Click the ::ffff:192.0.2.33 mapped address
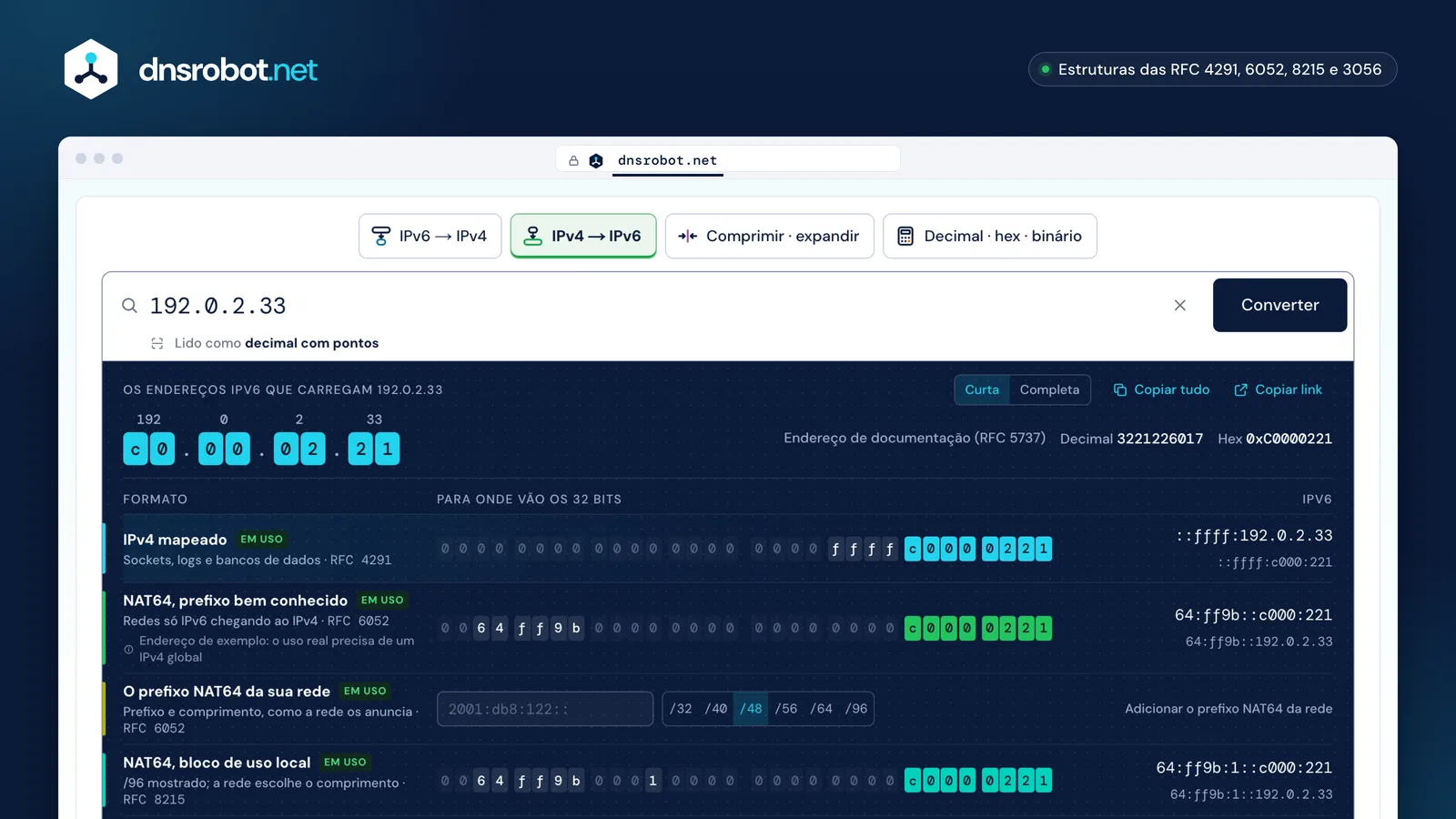1456x819 pixels. 1254,536
